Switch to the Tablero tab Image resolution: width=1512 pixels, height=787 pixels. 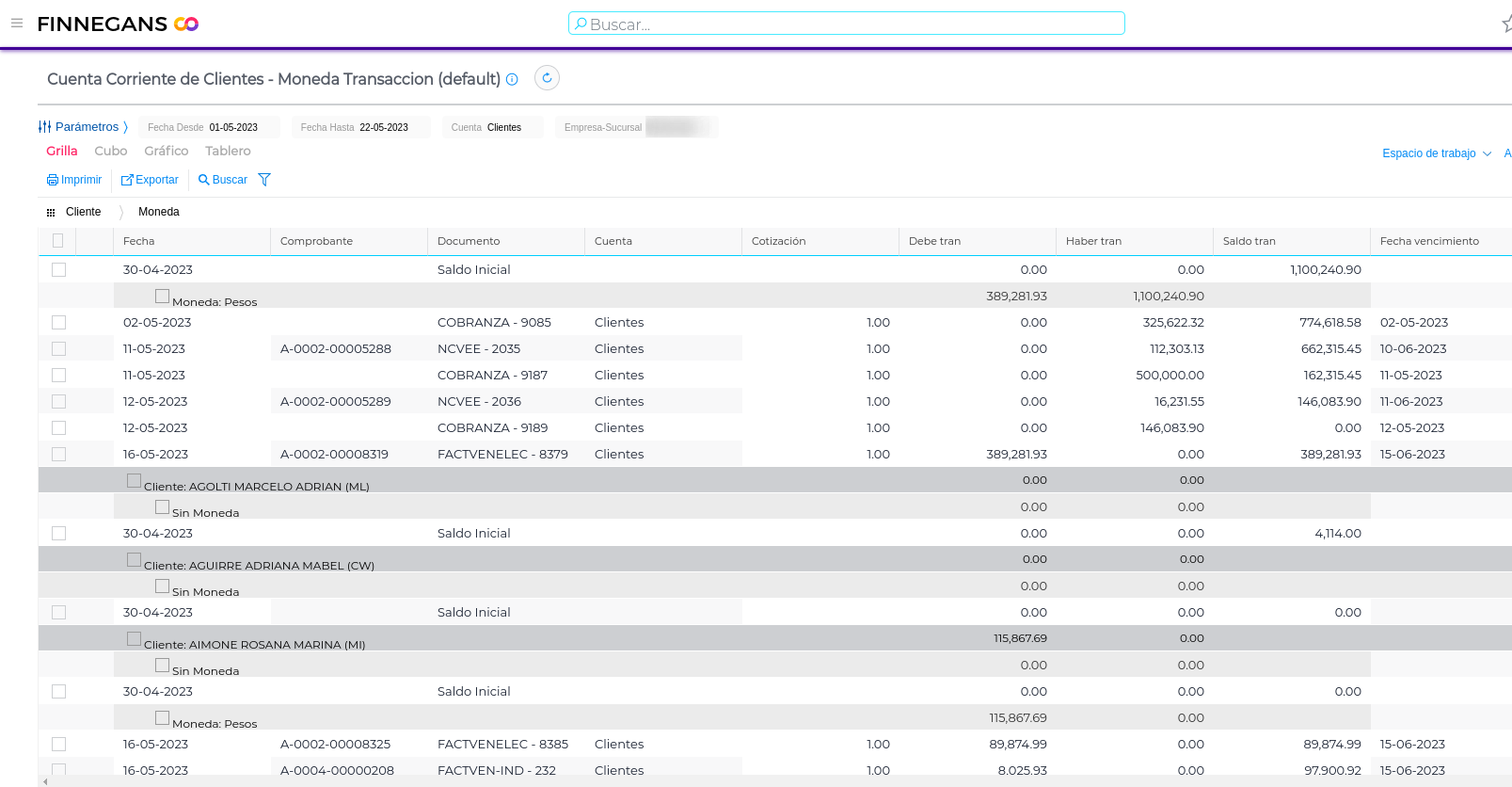(228, 152)
